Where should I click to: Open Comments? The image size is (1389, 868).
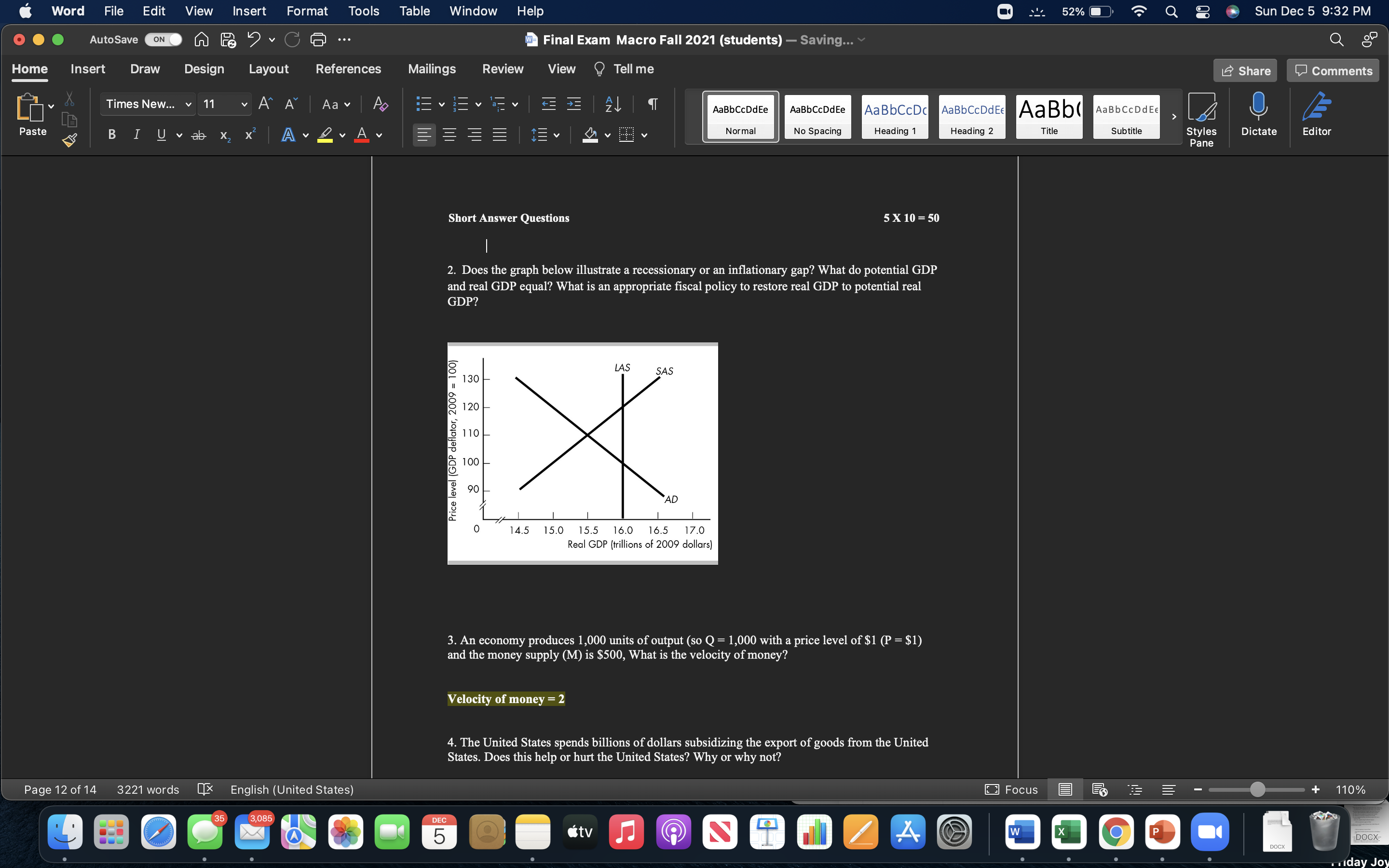(1333, 70)
